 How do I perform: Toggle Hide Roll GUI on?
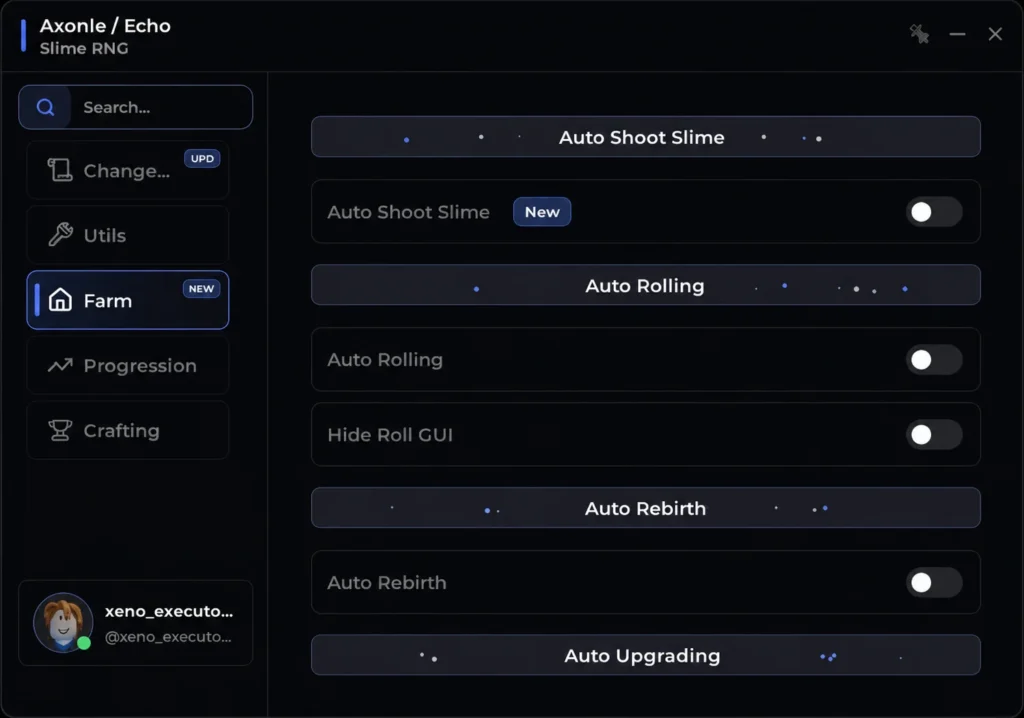(x=934, y=434)
